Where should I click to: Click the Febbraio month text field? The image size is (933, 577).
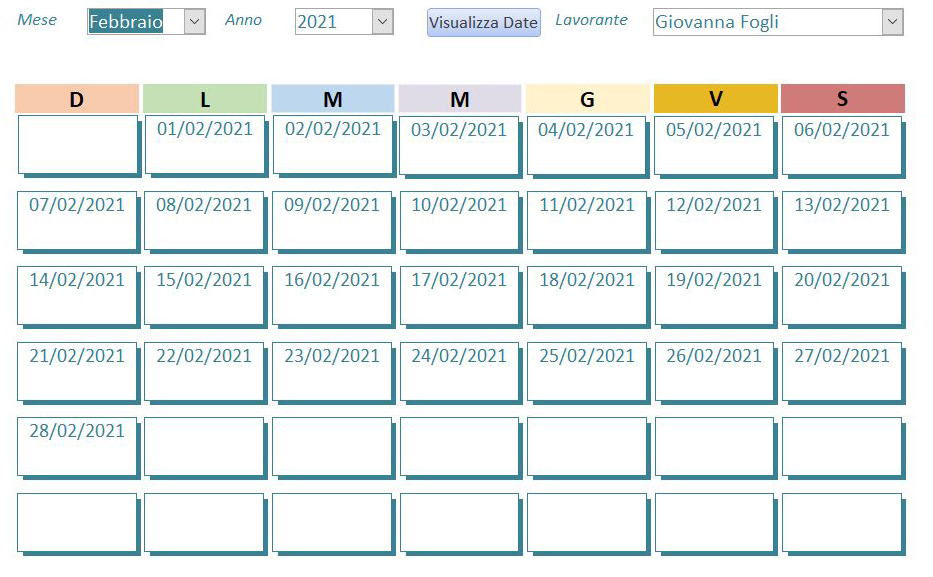tap(136, 22)
